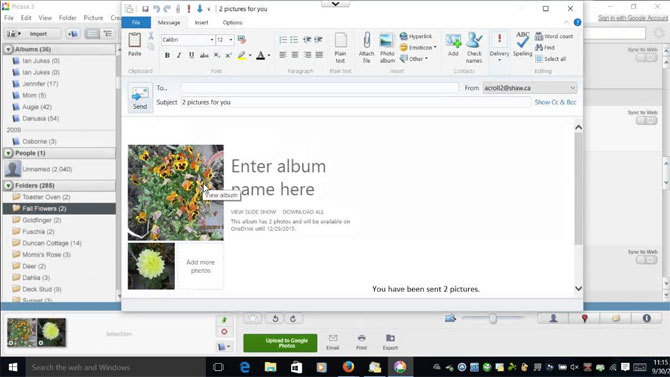
Task: Toggle the top Sync to Web switch
Action: pyautogui.click(x=646, y=57)
